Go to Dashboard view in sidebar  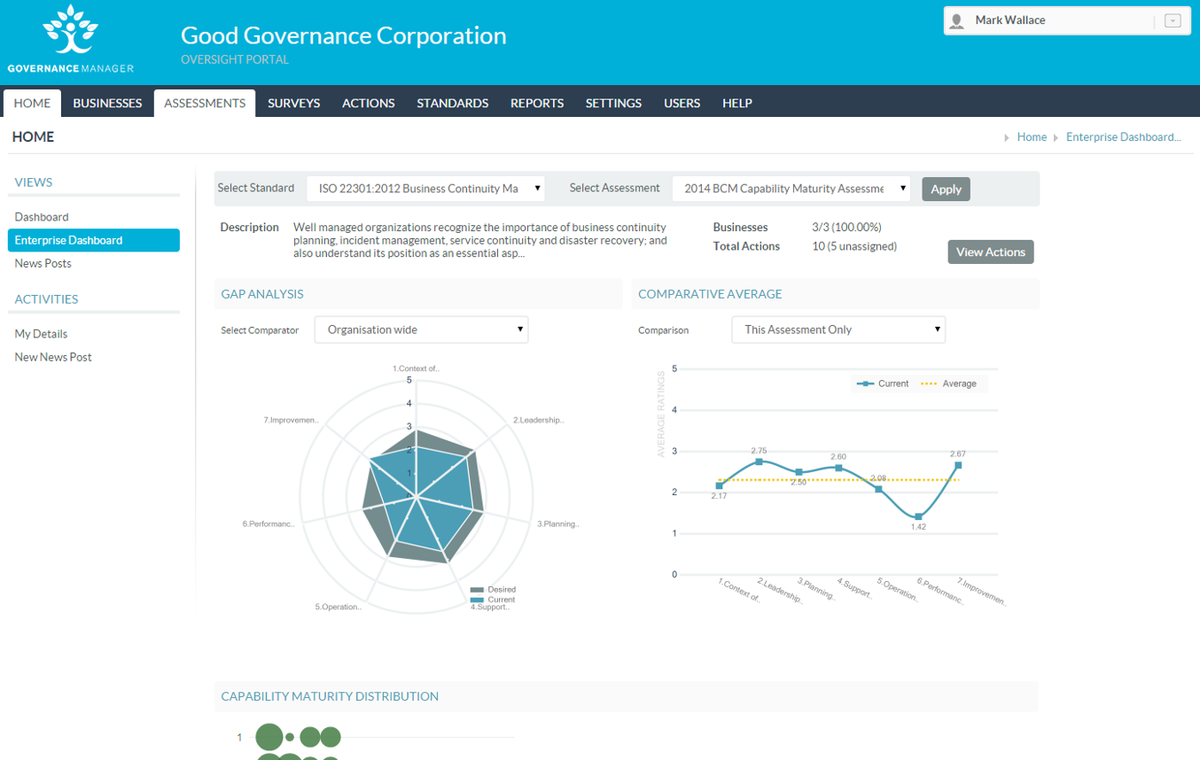tap(42, 217)
